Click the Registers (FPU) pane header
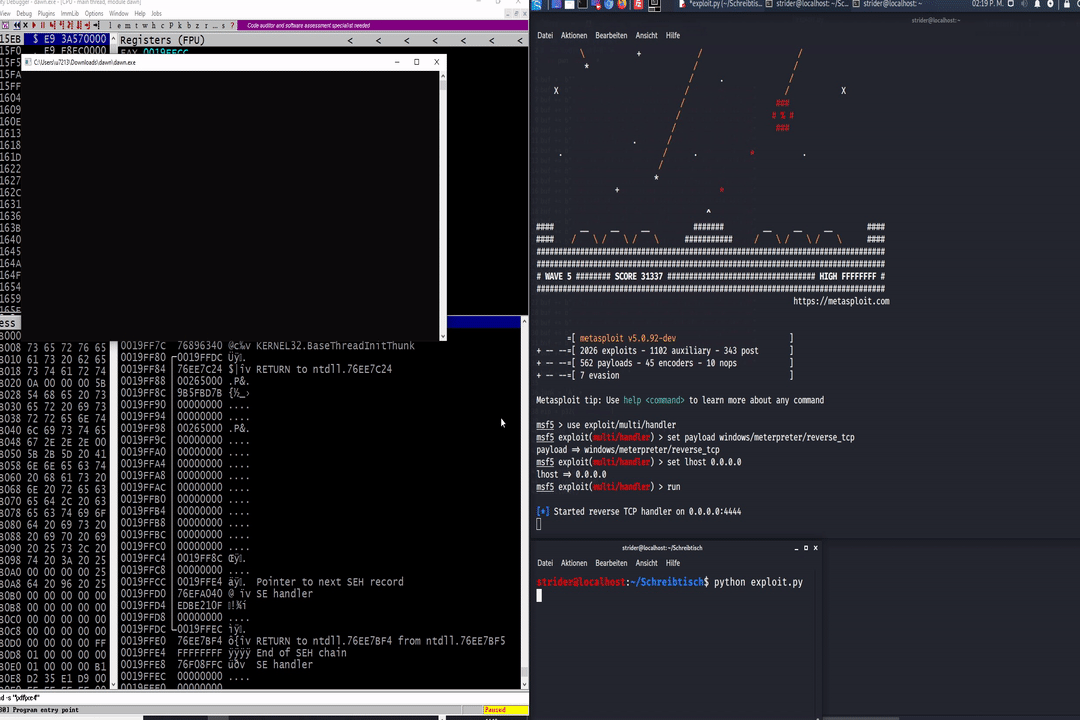This screenshot has height=720, width=1080. click(x=320, y=40)
